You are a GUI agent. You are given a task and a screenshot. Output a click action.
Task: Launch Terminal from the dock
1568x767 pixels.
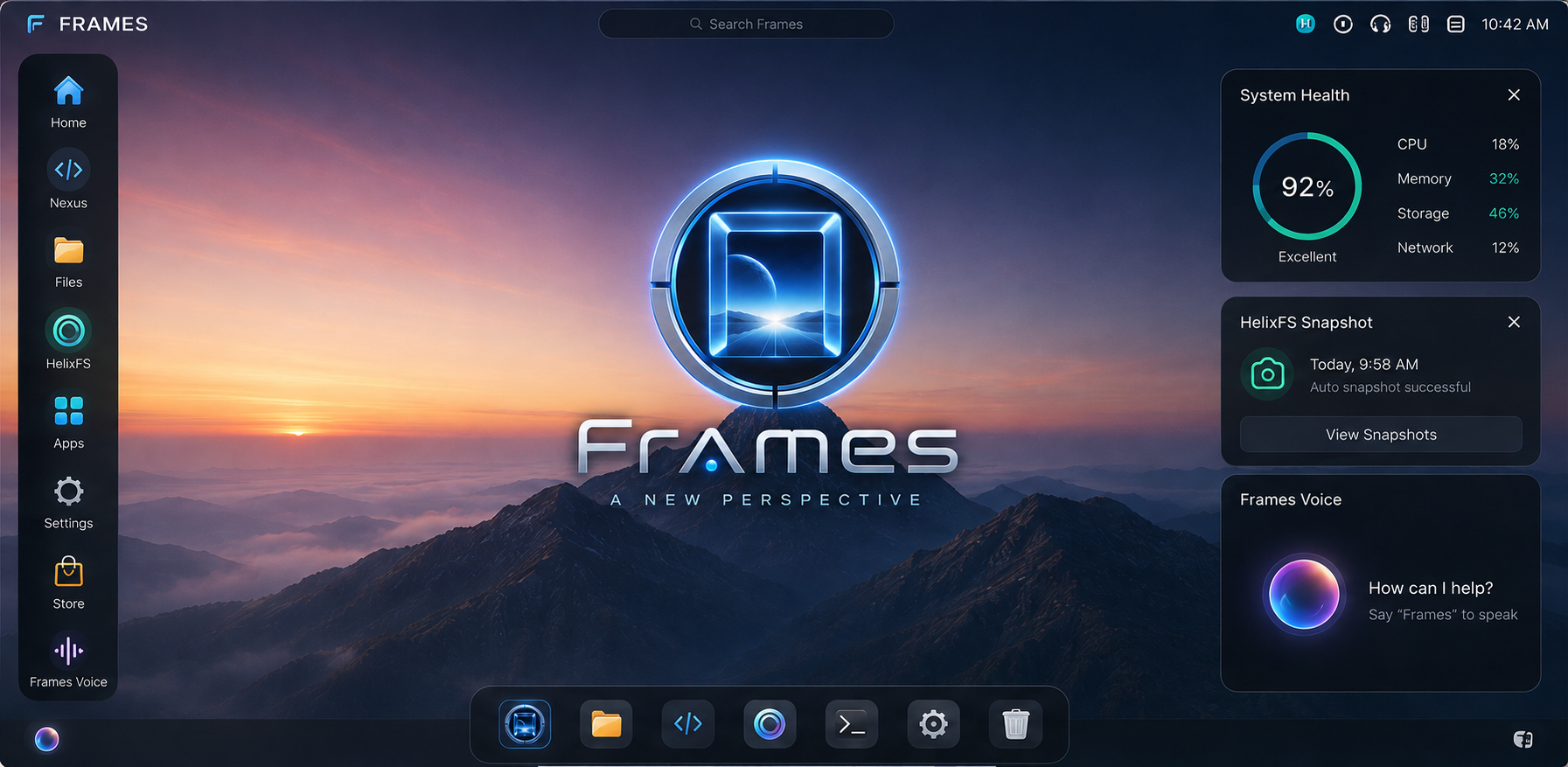[x=852, y=724]
